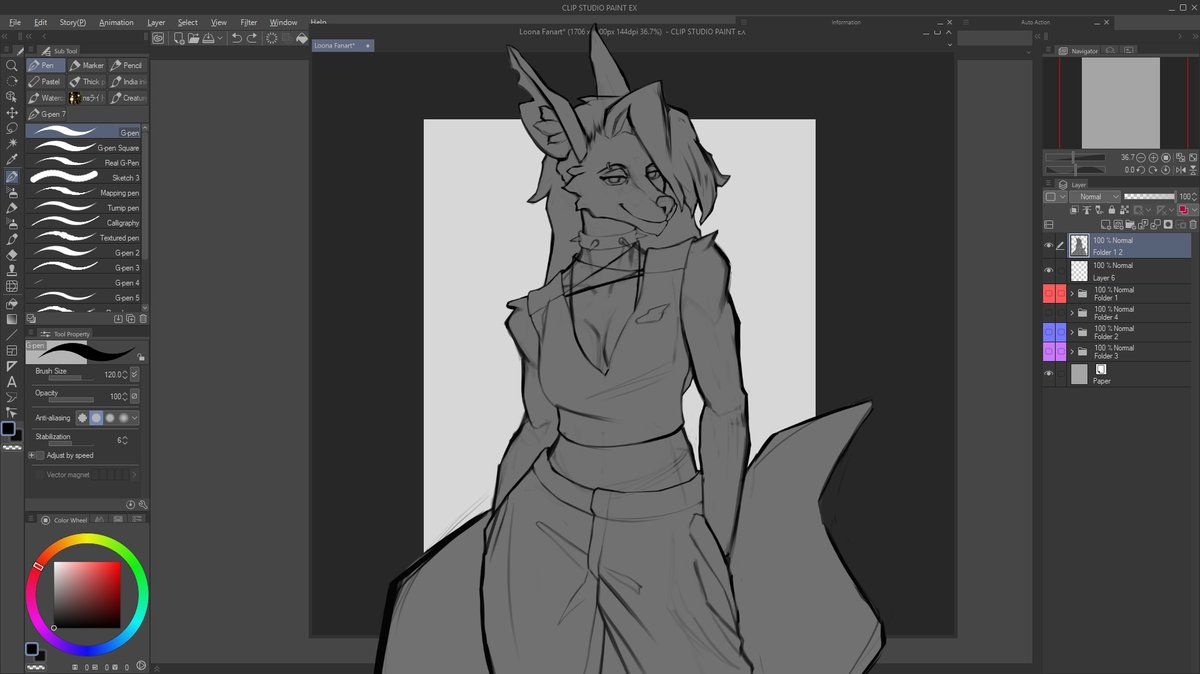Switch to Loona Fanart document tab
Screen dimensions: 1200x674
(x=343, y=45)
